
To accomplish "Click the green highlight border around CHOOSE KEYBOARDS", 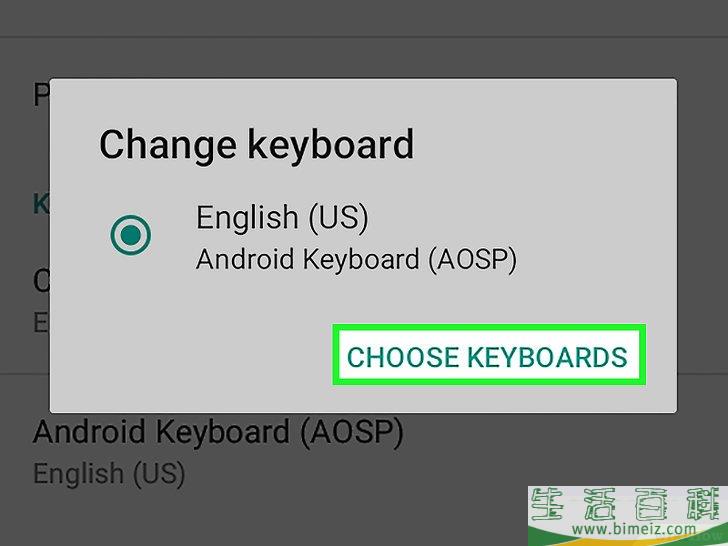I will coord(489,327).
